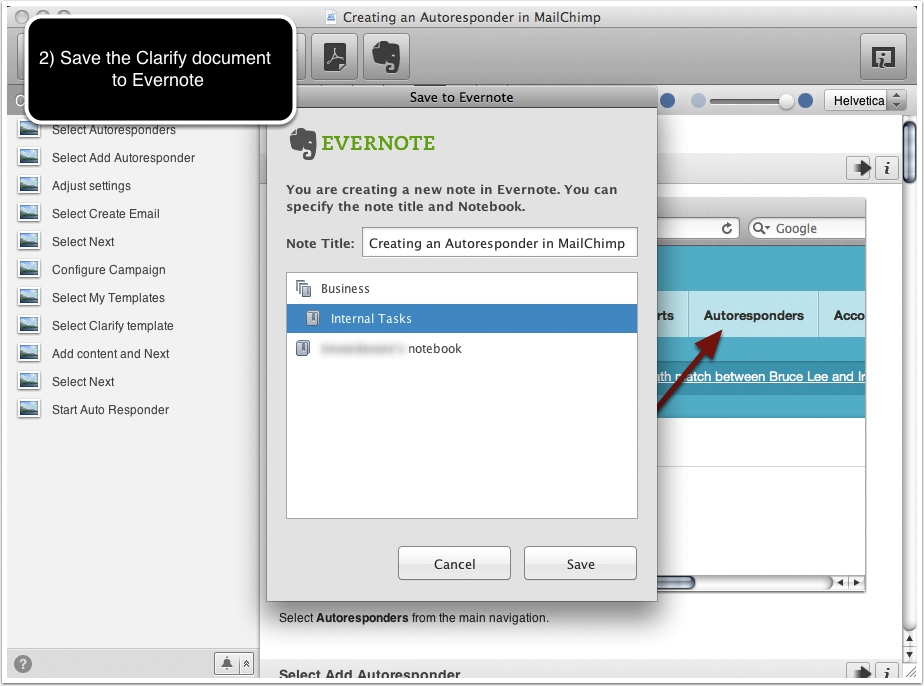Click the font dropdown stepper arrows
The image size is (924, 686).
point(896,101)
